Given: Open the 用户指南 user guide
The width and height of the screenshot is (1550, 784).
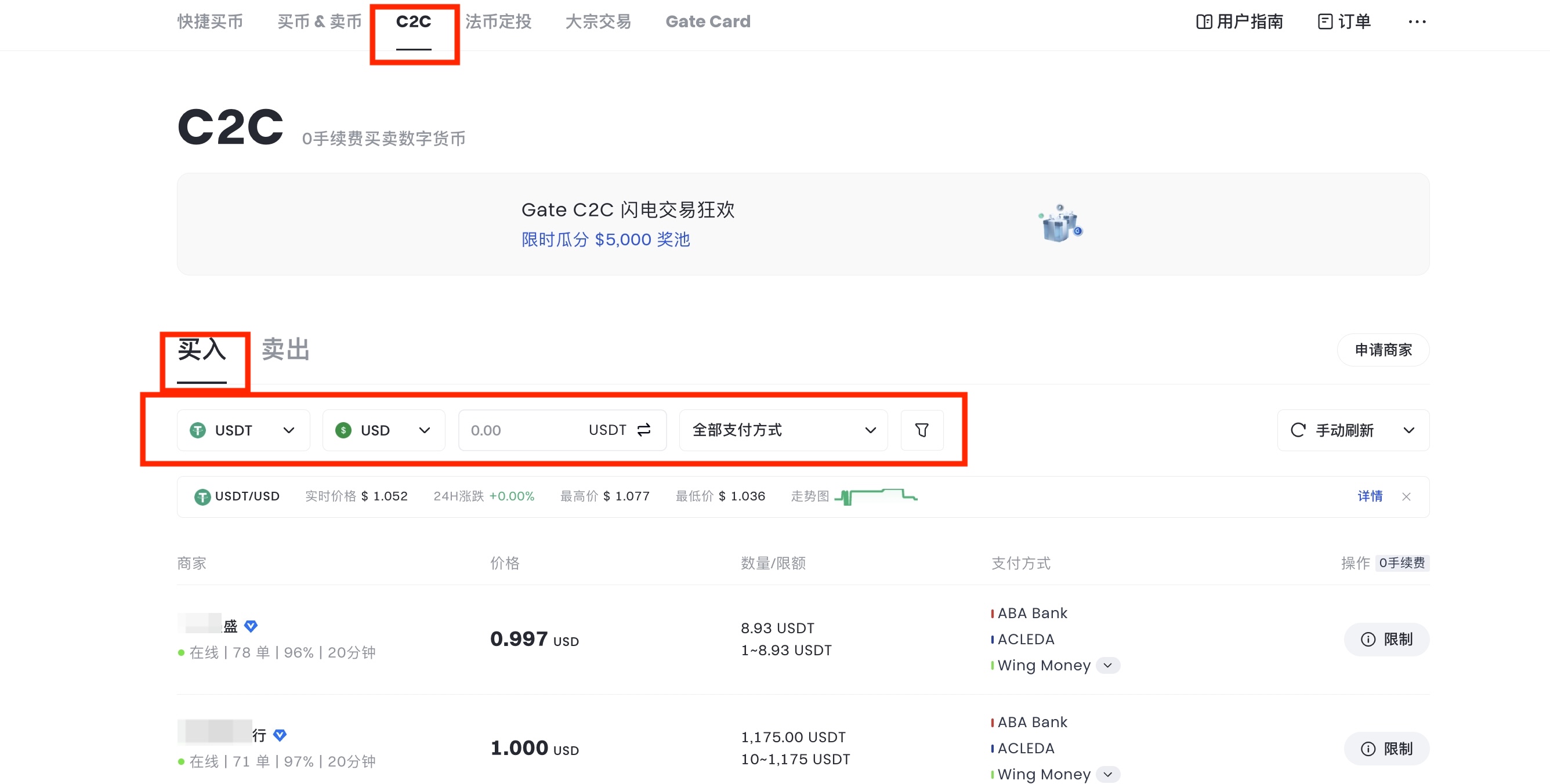Looking at the screenshot, I should click(1240, 21).
